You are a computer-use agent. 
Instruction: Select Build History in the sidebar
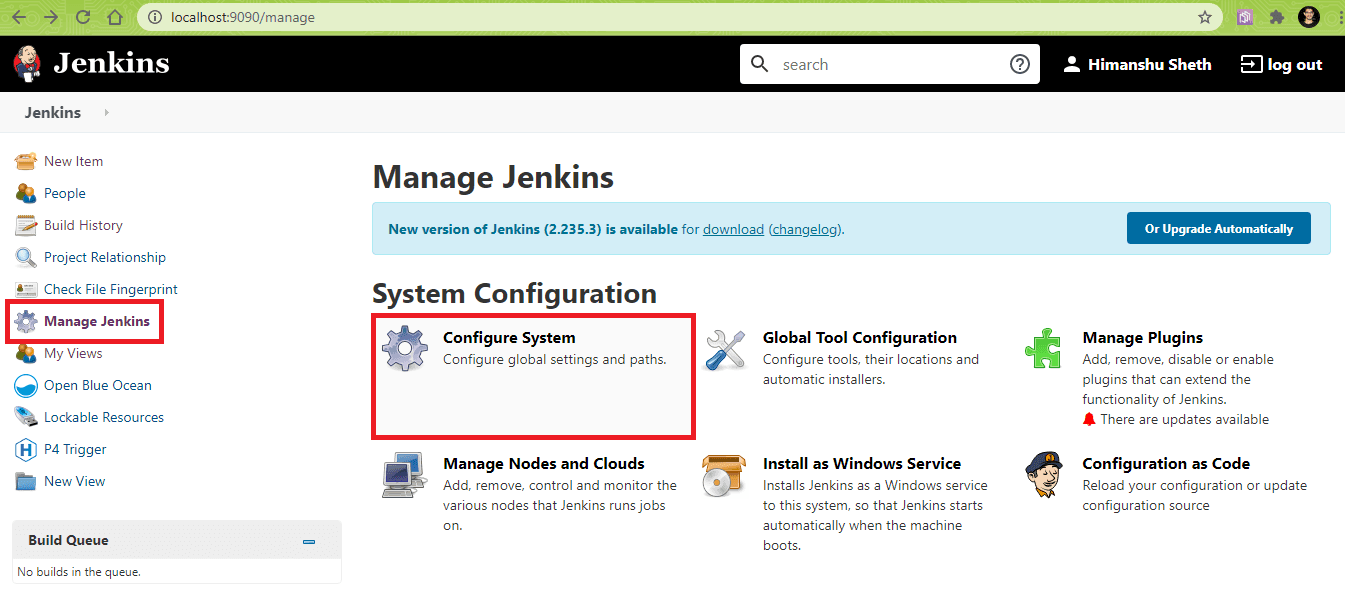tap(83, 225)
